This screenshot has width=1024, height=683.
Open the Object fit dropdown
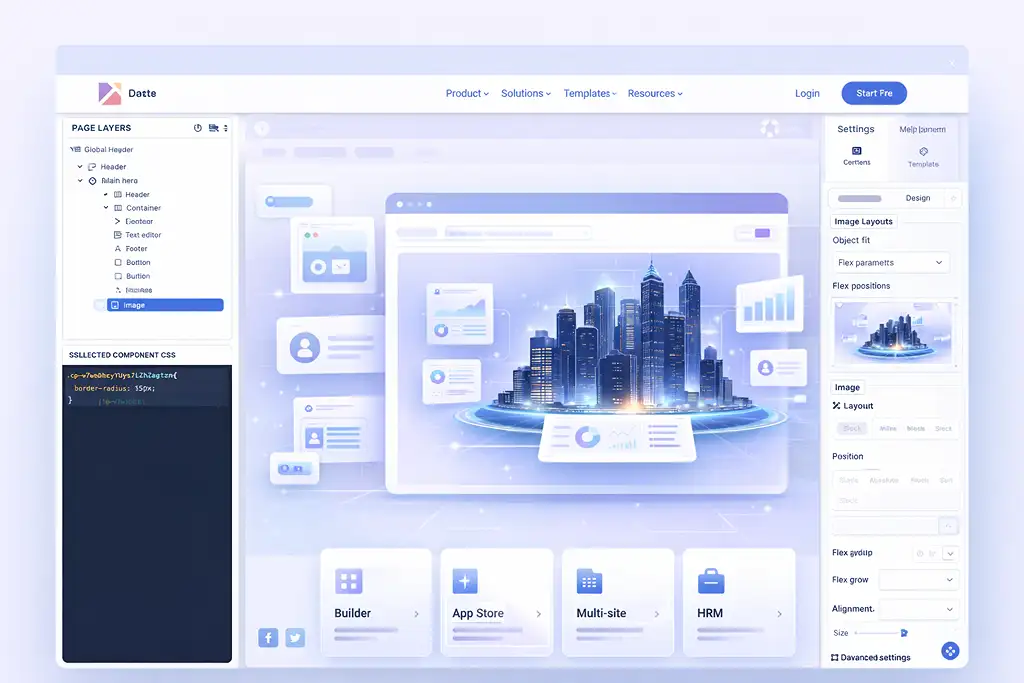(891, 263)
